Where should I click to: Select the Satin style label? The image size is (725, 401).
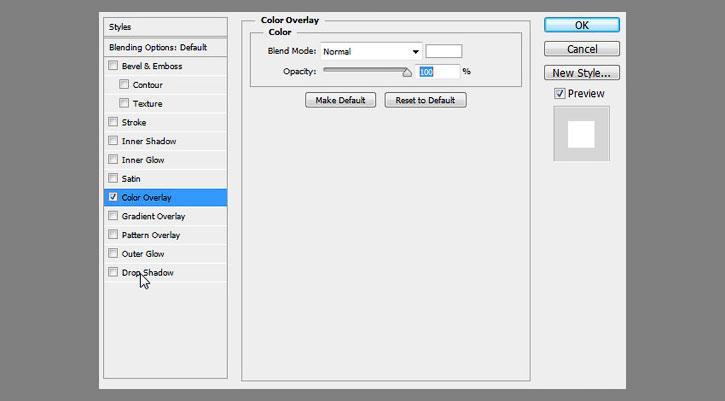(x=131, y=179)
